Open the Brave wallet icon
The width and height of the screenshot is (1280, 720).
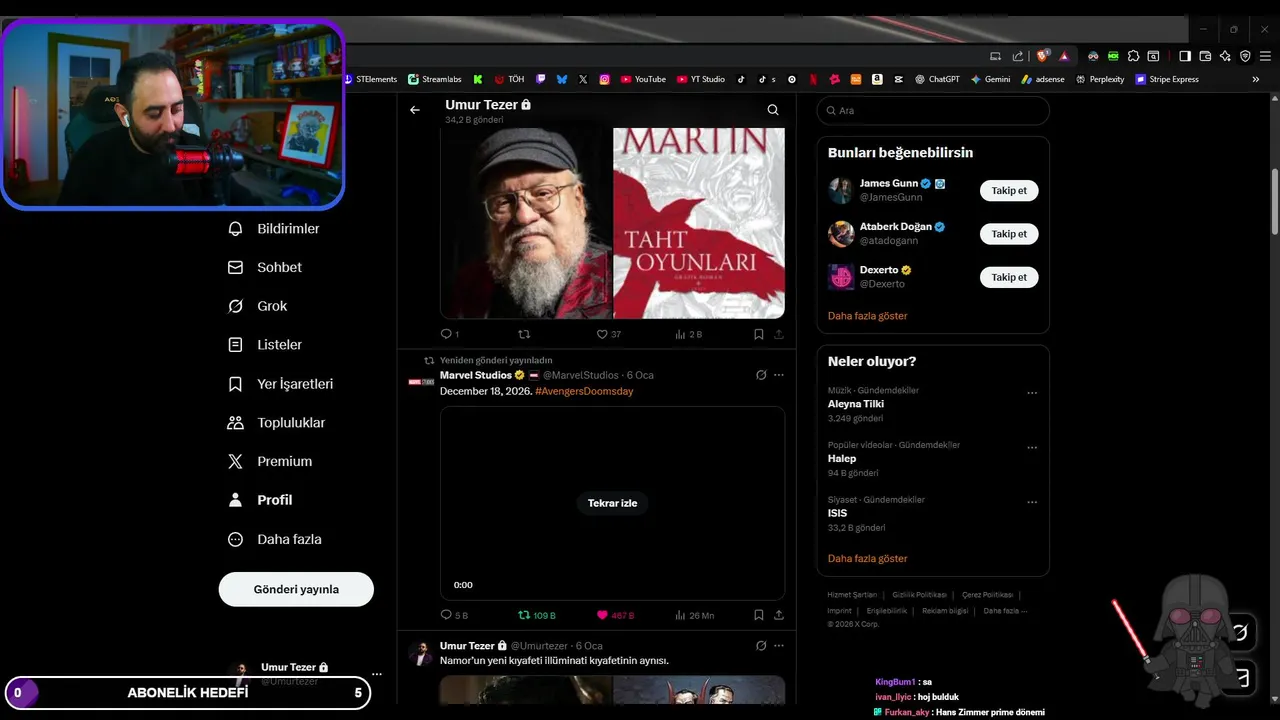point(1205,56)
